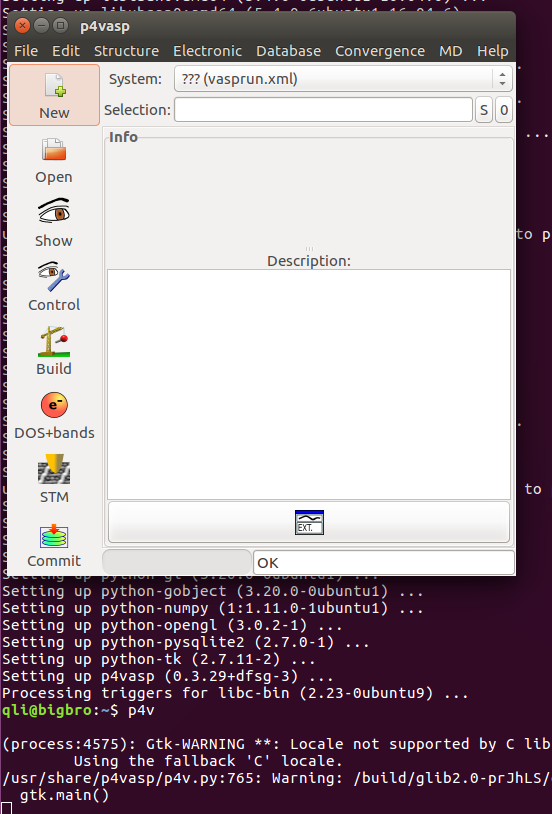
Task: Click the EXT. graph window button
Action: click(x=309, y=522)
